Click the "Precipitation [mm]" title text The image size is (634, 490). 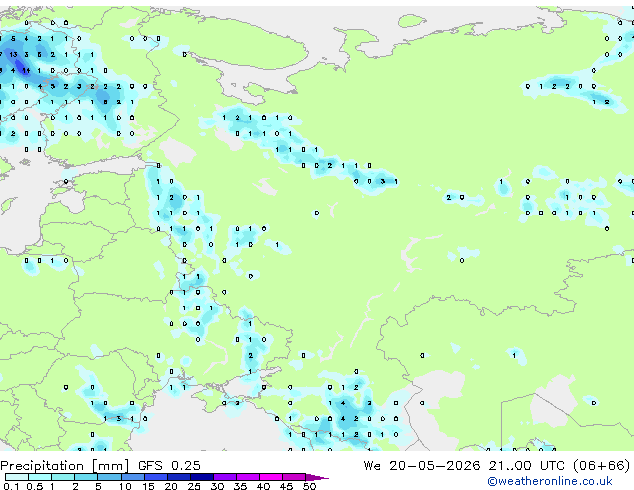pos(65,466)
